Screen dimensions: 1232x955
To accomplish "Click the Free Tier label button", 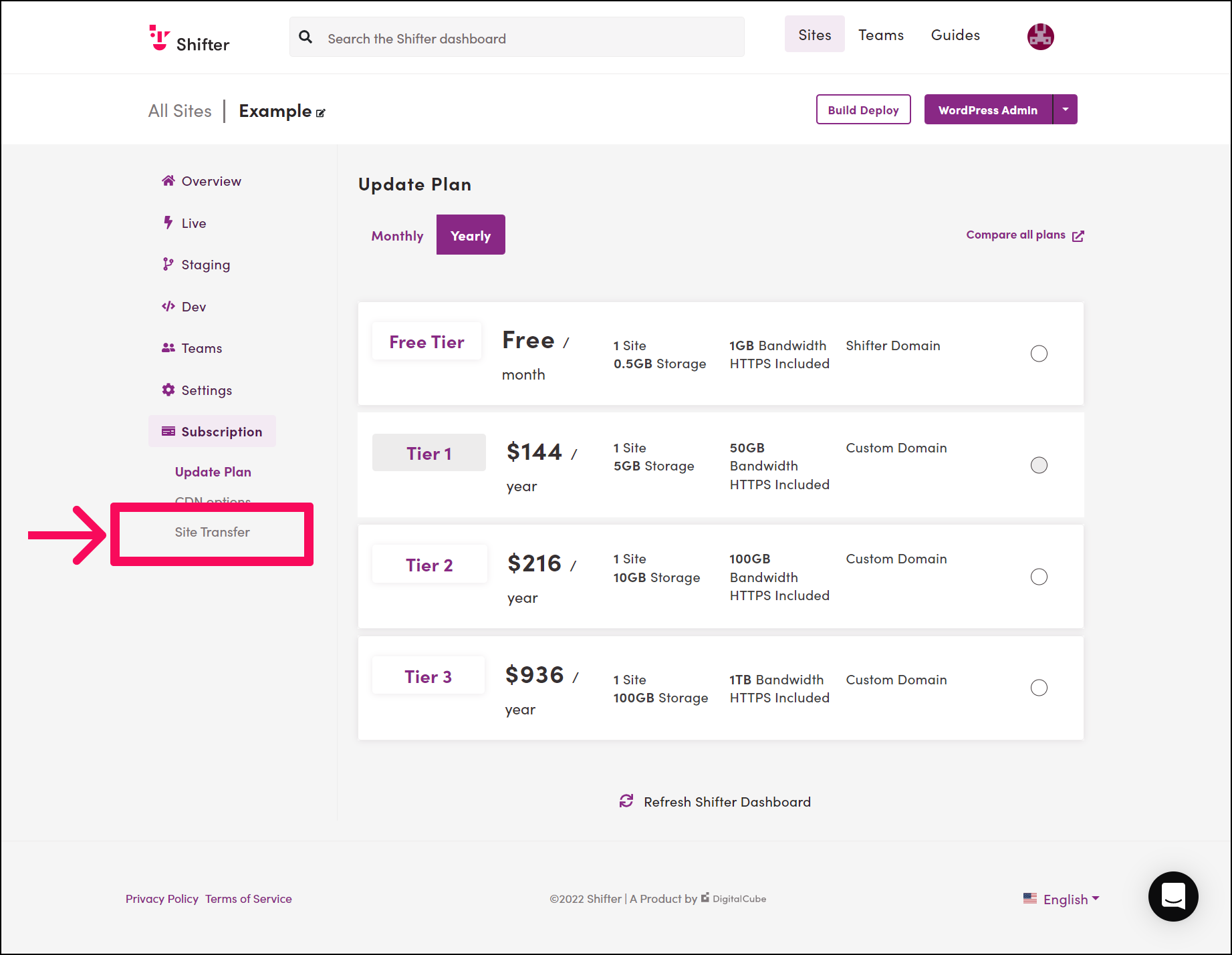I will click(427, 342).
